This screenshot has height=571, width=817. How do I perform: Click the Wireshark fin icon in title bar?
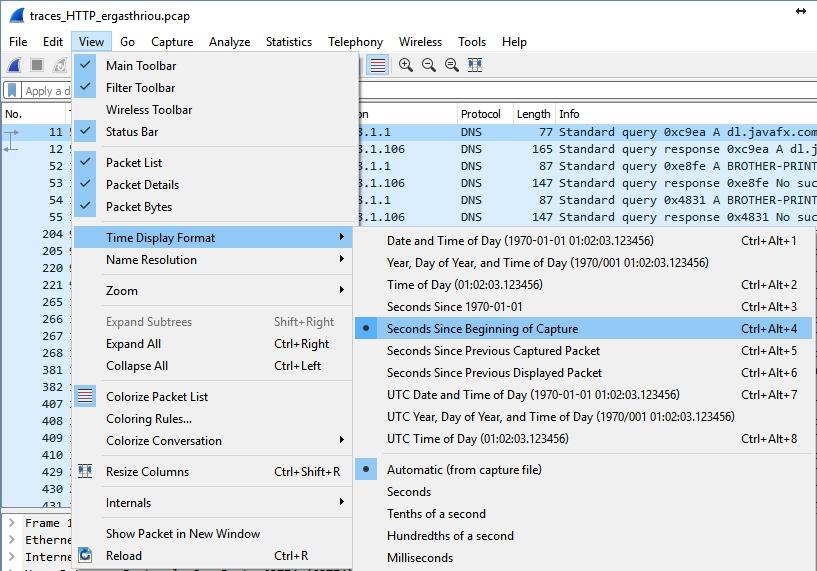click(17, 16)
